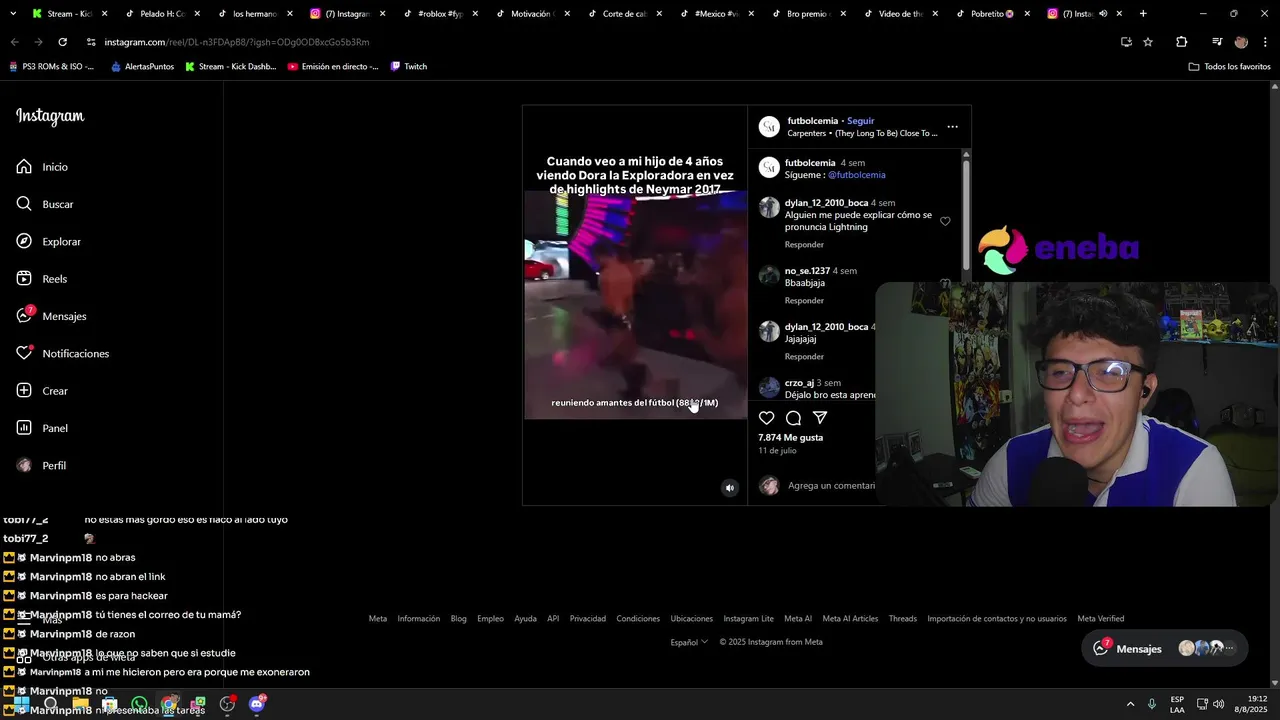Open Todos los favoritos folder
Screen dimensions: 1280x720
pyautogui.click(x=1229, y=67)
